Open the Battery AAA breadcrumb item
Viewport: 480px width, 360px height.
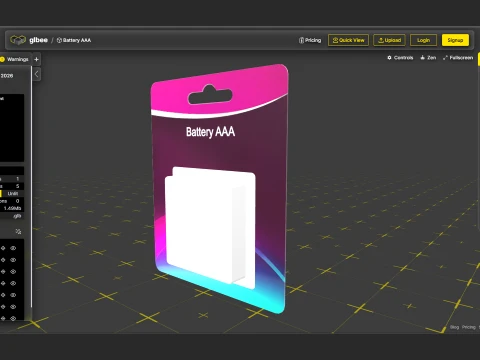tap(74, 40)
